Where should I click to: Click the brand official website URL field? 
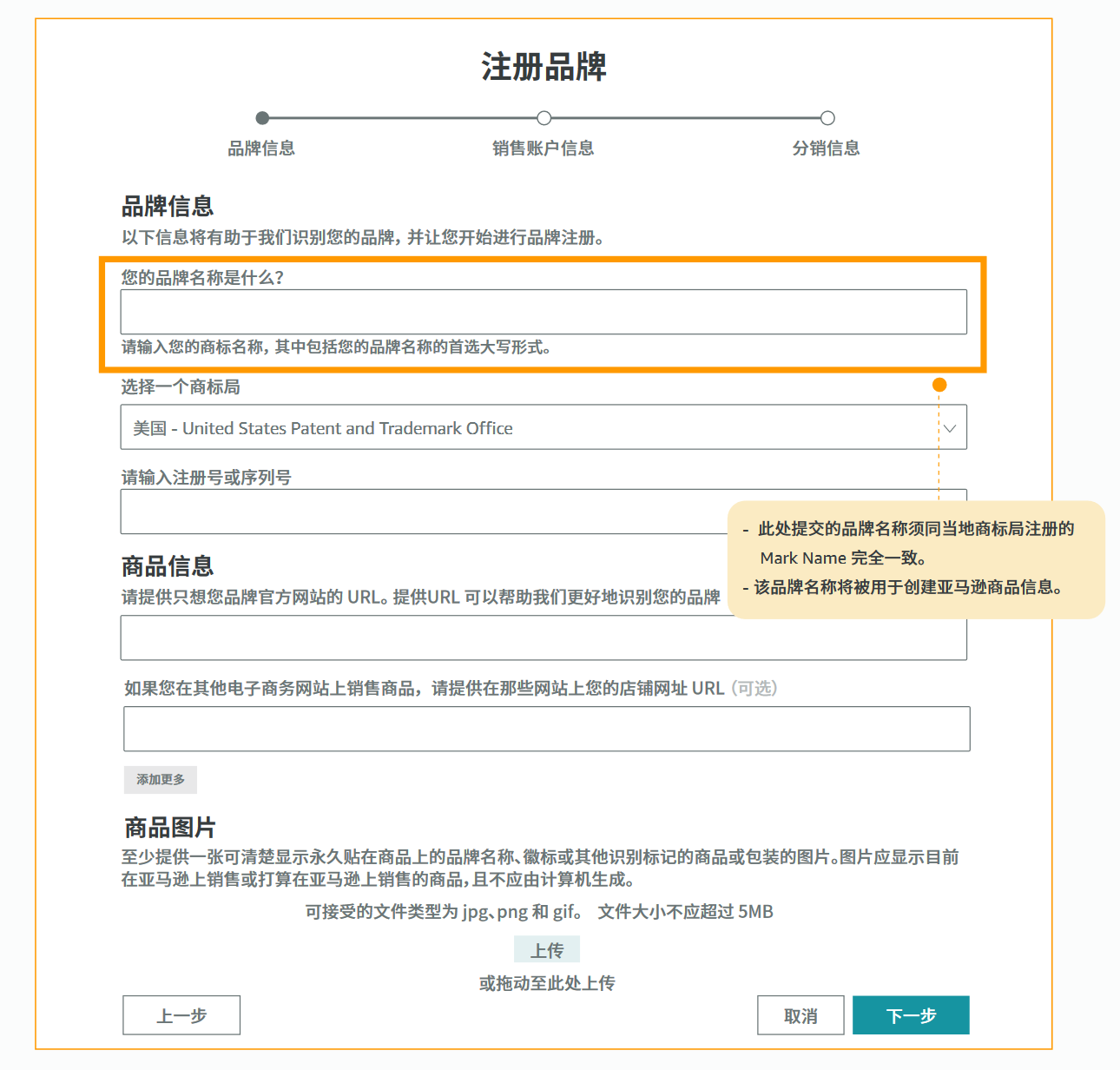pos(544,638)
